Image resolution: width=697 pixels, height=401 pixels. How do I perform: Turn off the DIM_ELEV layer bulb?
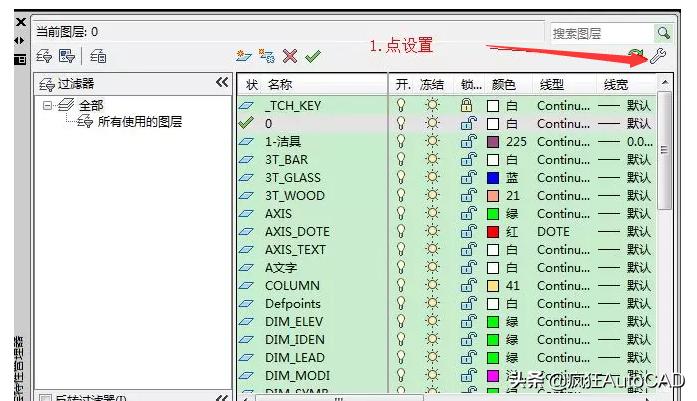tap(401, 321)
